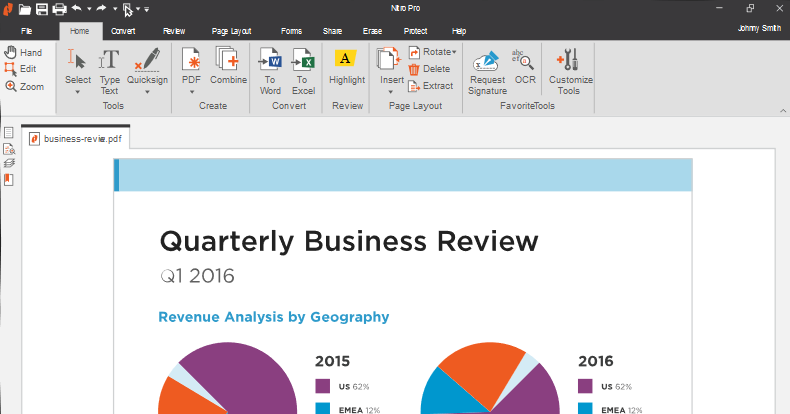Extract pages with Extract button
This screenshot has width=790, height=414.
point(431,86)
